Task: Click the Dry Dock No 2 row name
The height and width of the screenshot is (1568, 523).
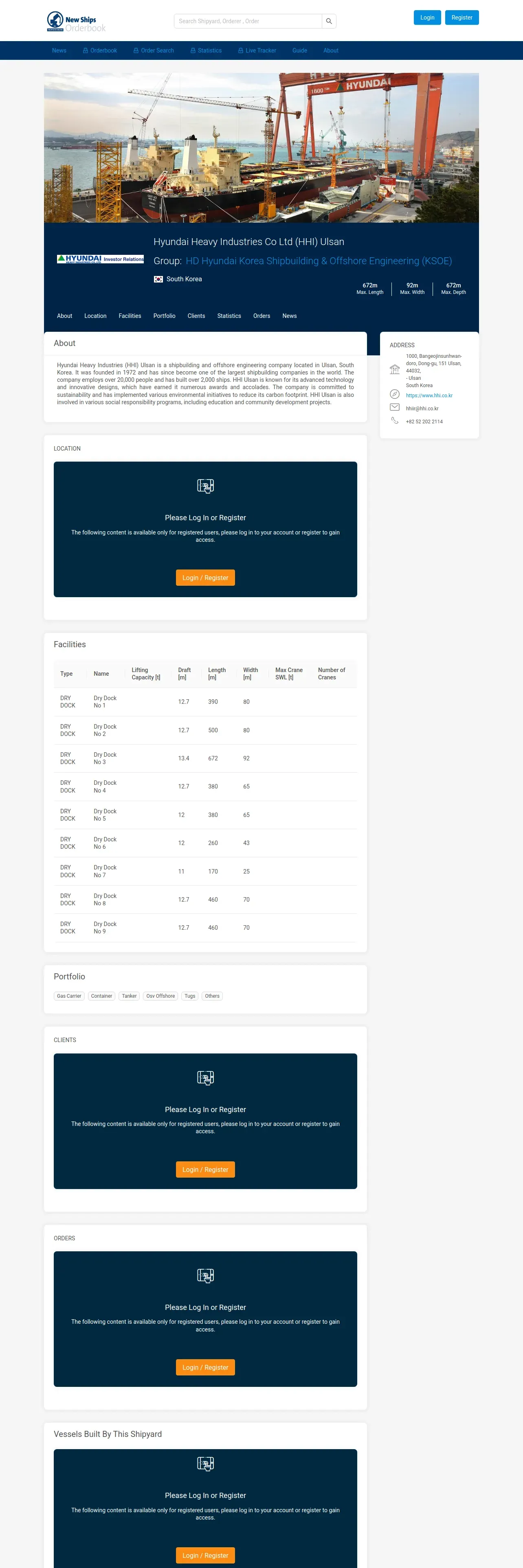Action: [x=105, y=730]
